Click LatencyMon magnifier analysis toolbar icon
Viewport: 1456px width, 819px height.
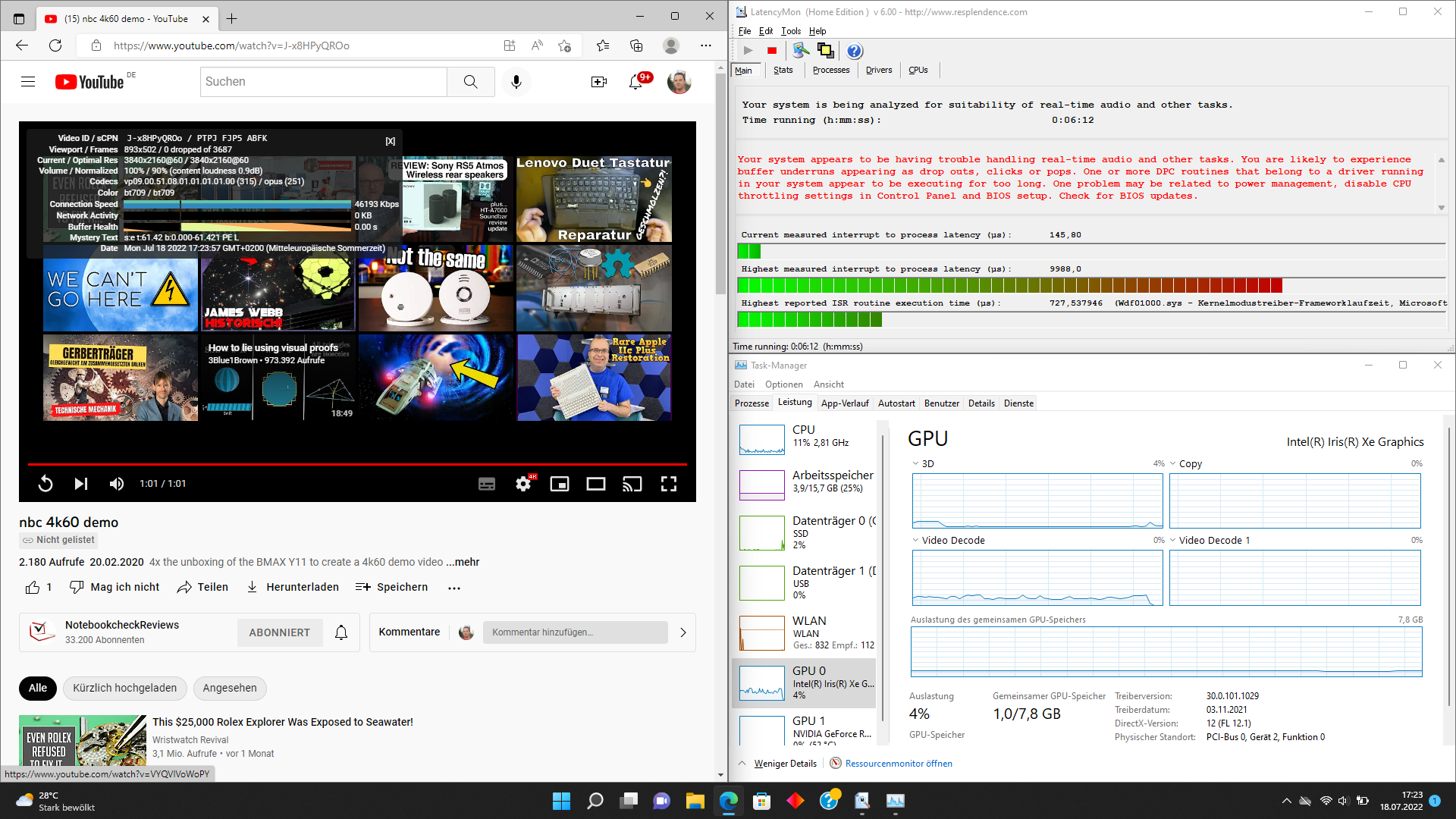[801, 51]
